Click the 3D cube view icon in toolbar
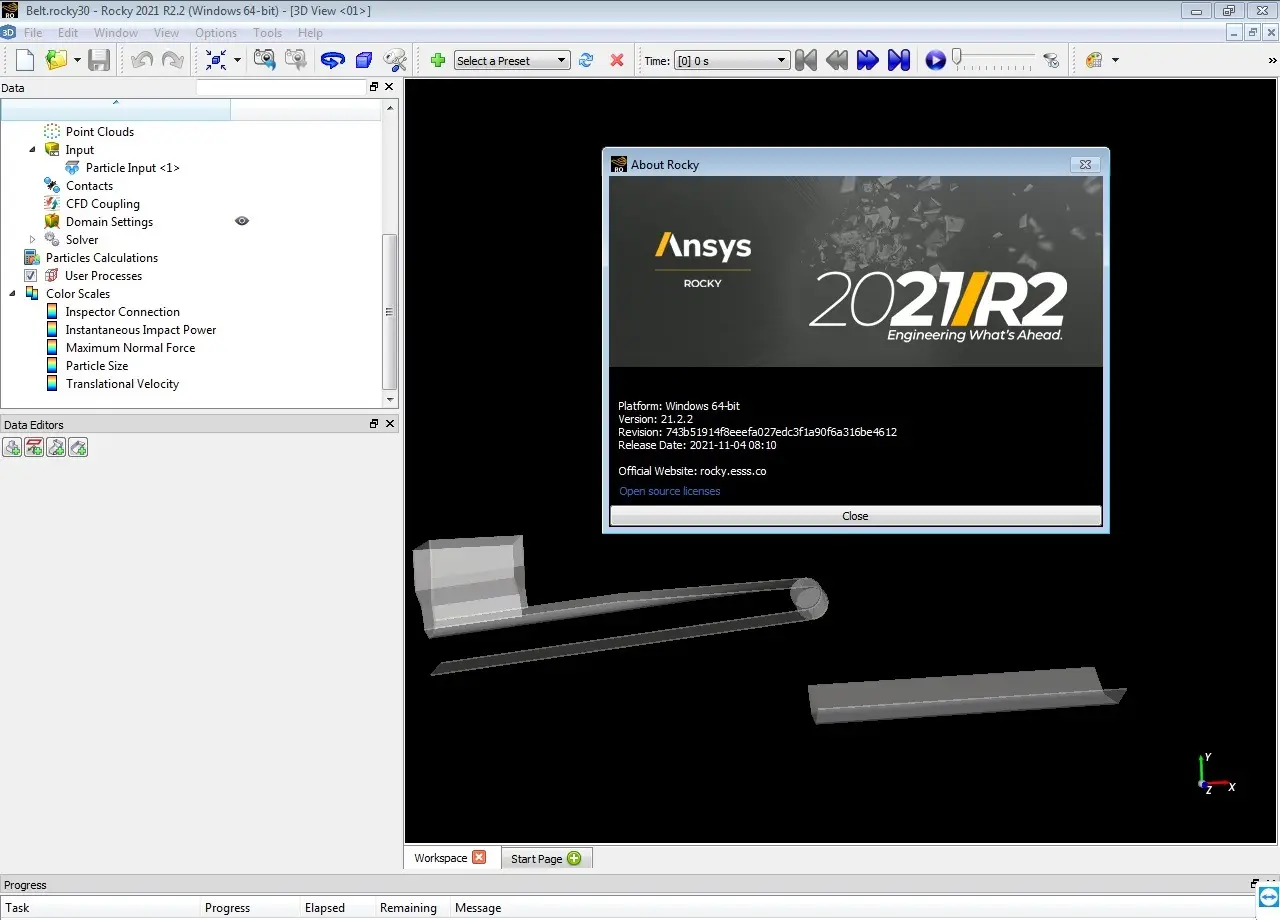 coord(364,60)
